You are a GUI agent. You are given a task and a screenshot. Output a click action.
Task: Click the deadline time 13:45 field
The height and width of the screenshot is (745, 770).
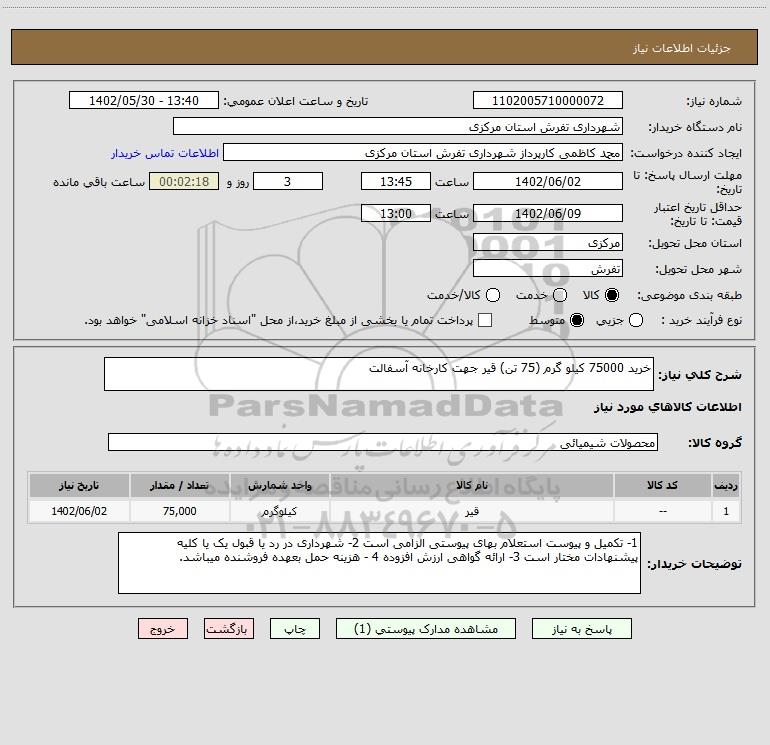click(x=396, y=181)
